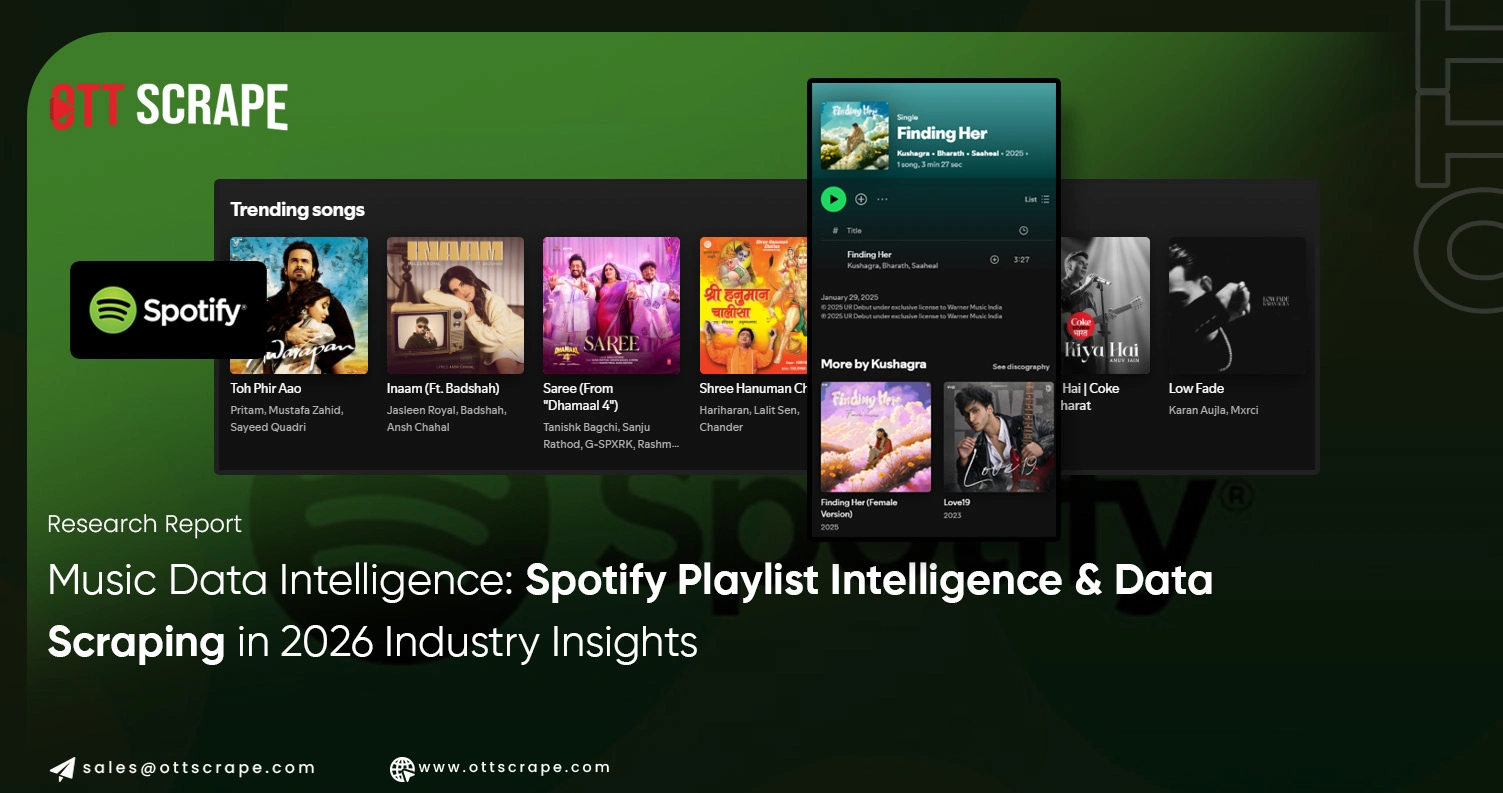Open Inaam (Ft. Badshah) cover art
This screenshot has height=793, width=1503.
click(x=455, y=305)
